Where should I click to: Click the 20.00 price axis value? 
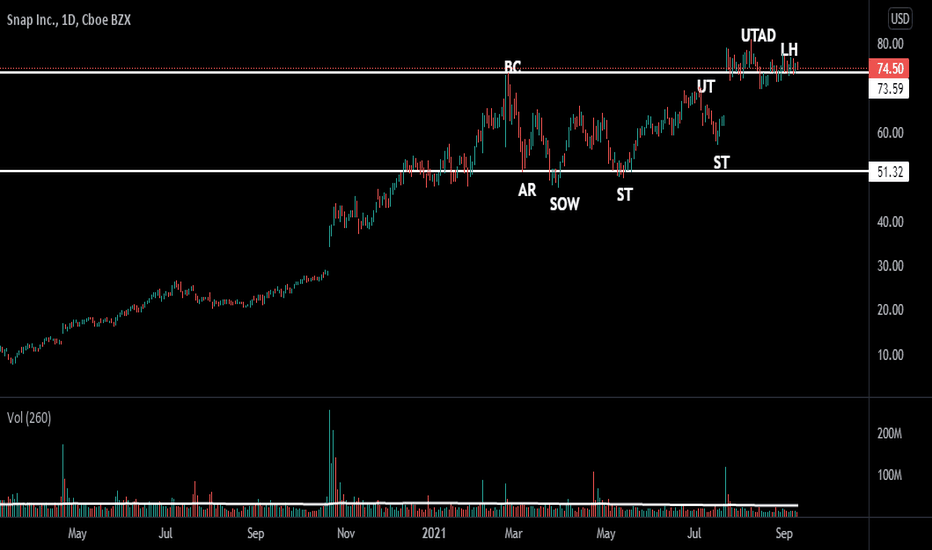[890, 310]
